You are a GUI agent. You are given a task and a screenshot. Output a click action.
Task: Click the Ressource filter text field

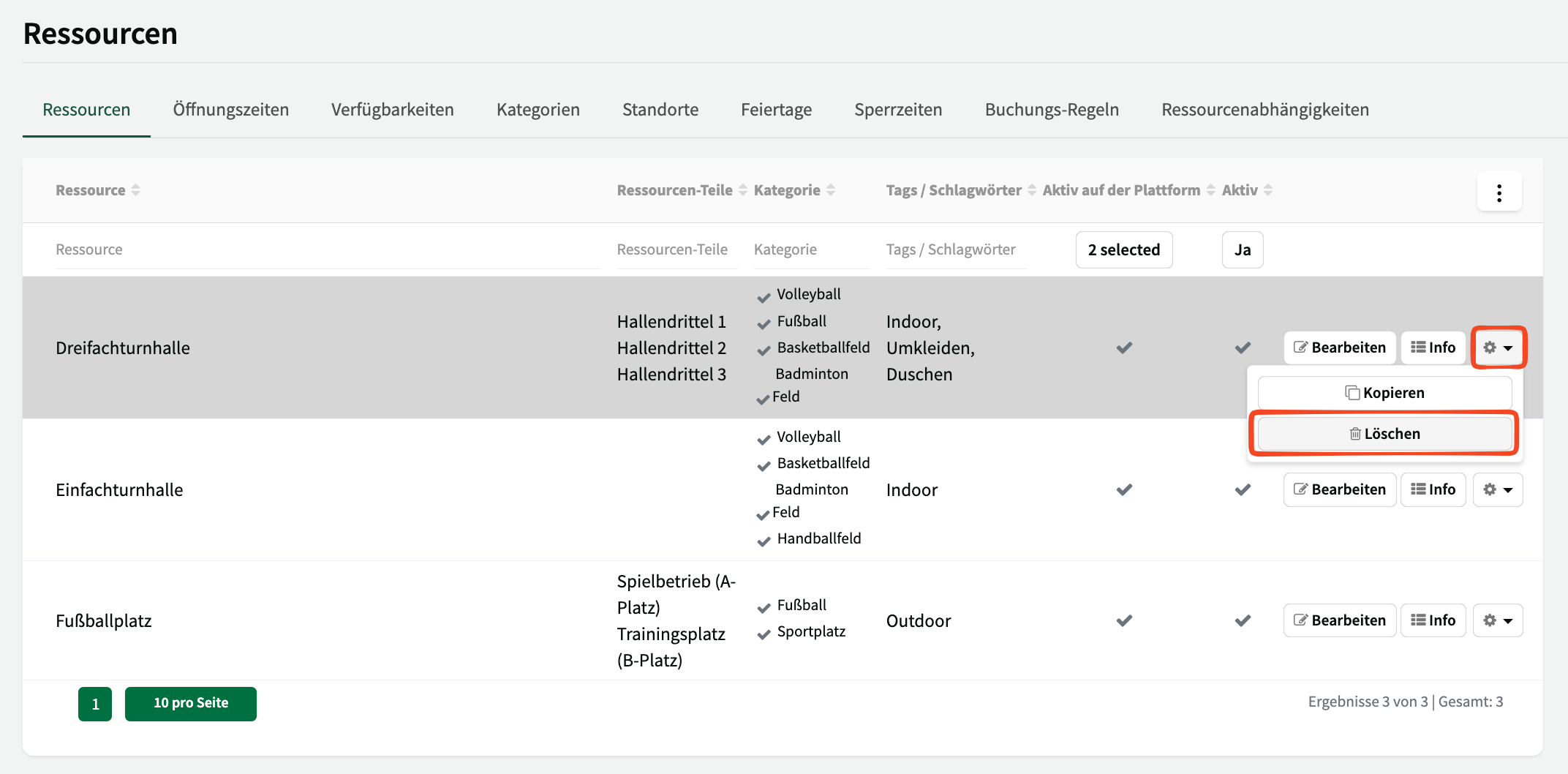[x=327, y=250]
